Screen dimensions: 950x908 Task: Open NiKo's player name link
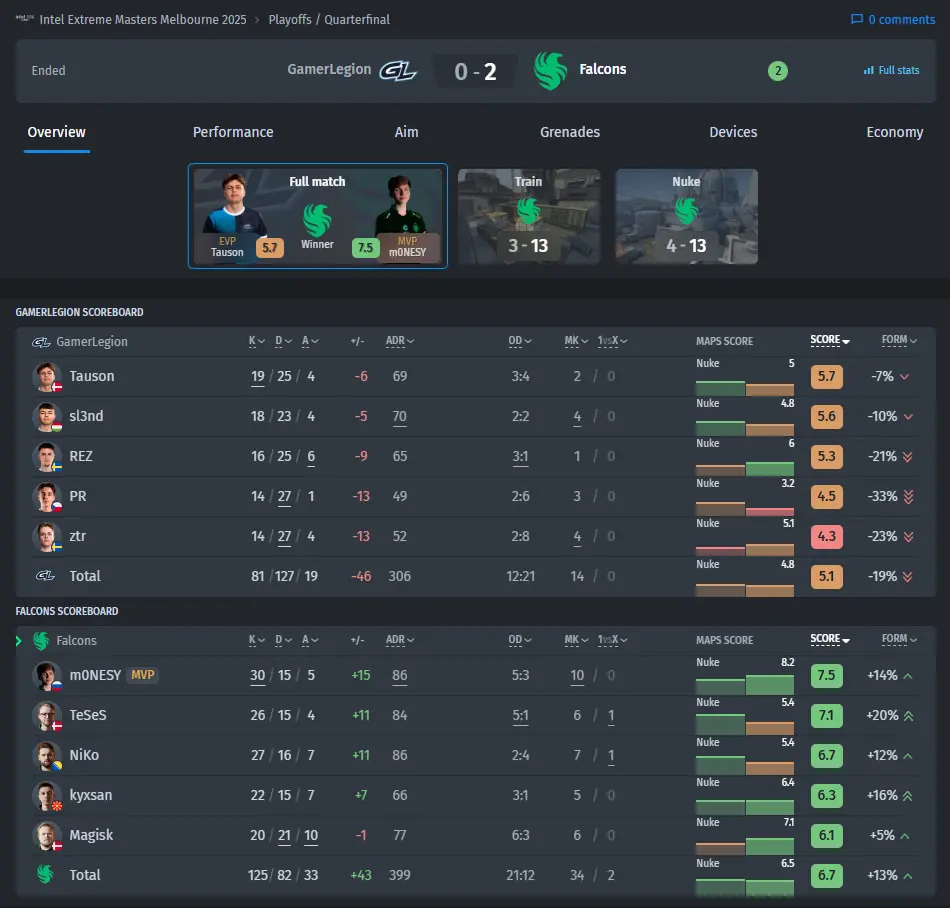(x=84, y=755)
